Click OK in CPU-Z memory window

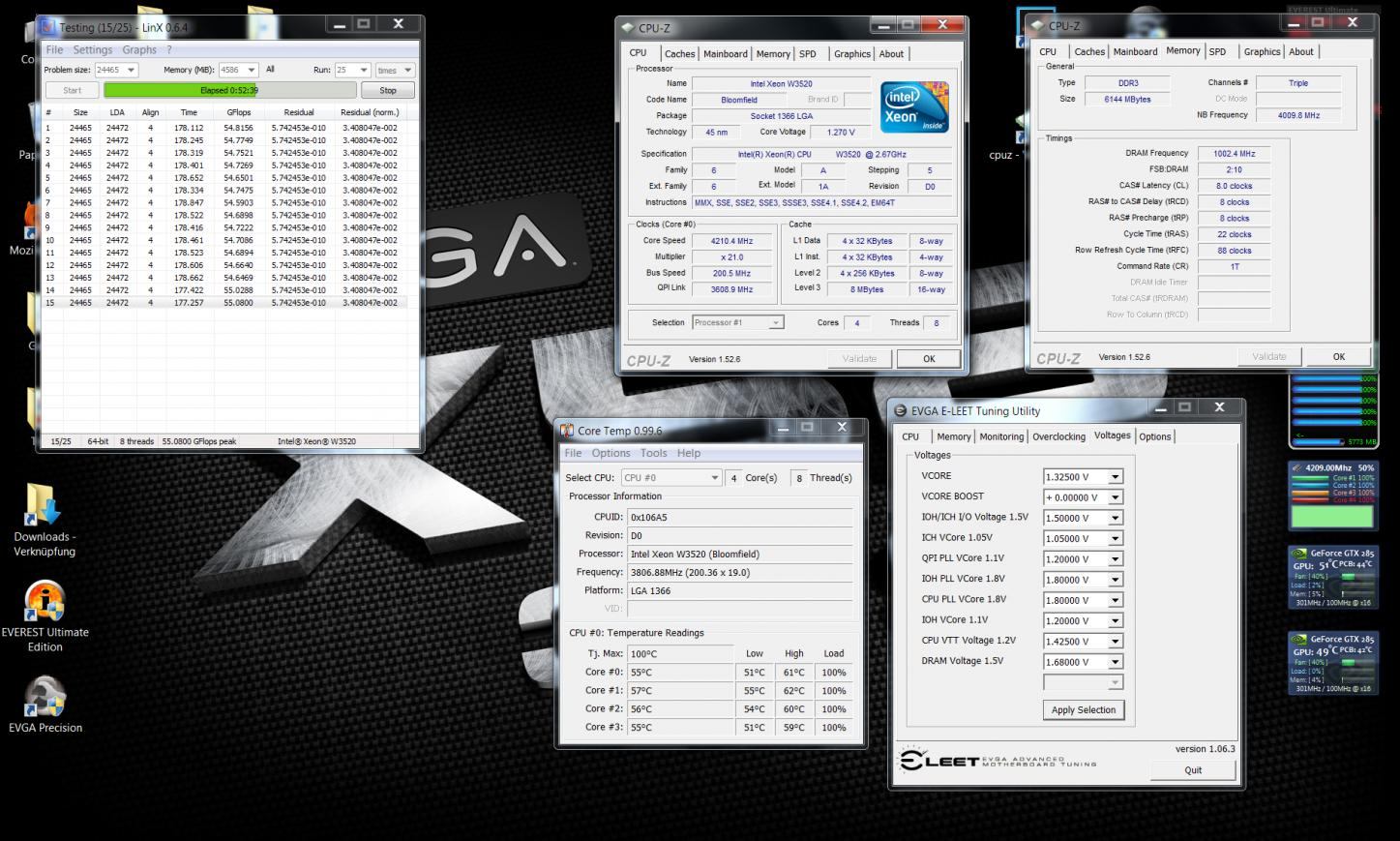[1338, 356]
